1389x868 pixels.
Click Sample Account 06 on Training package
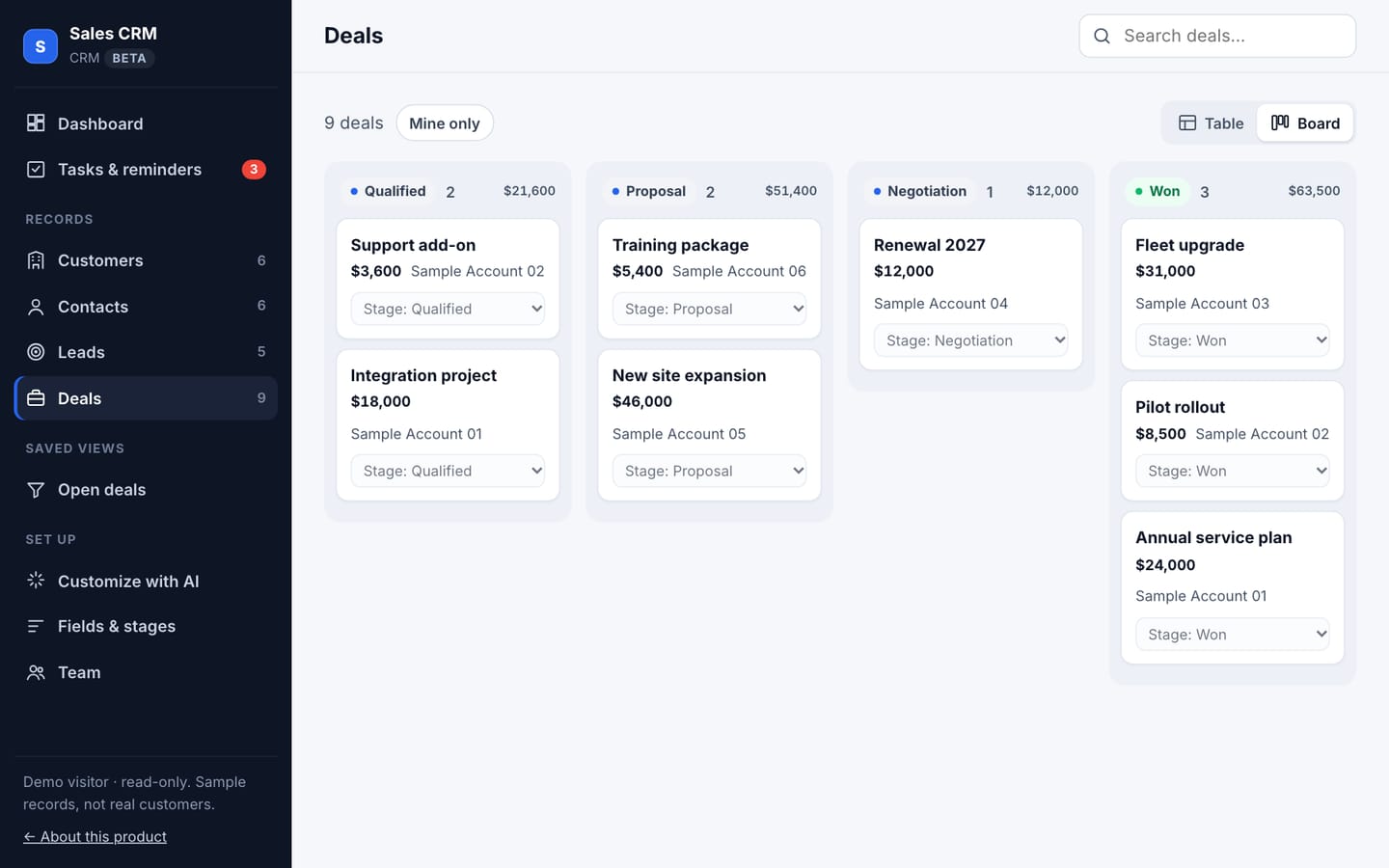(x=739, y=271)
